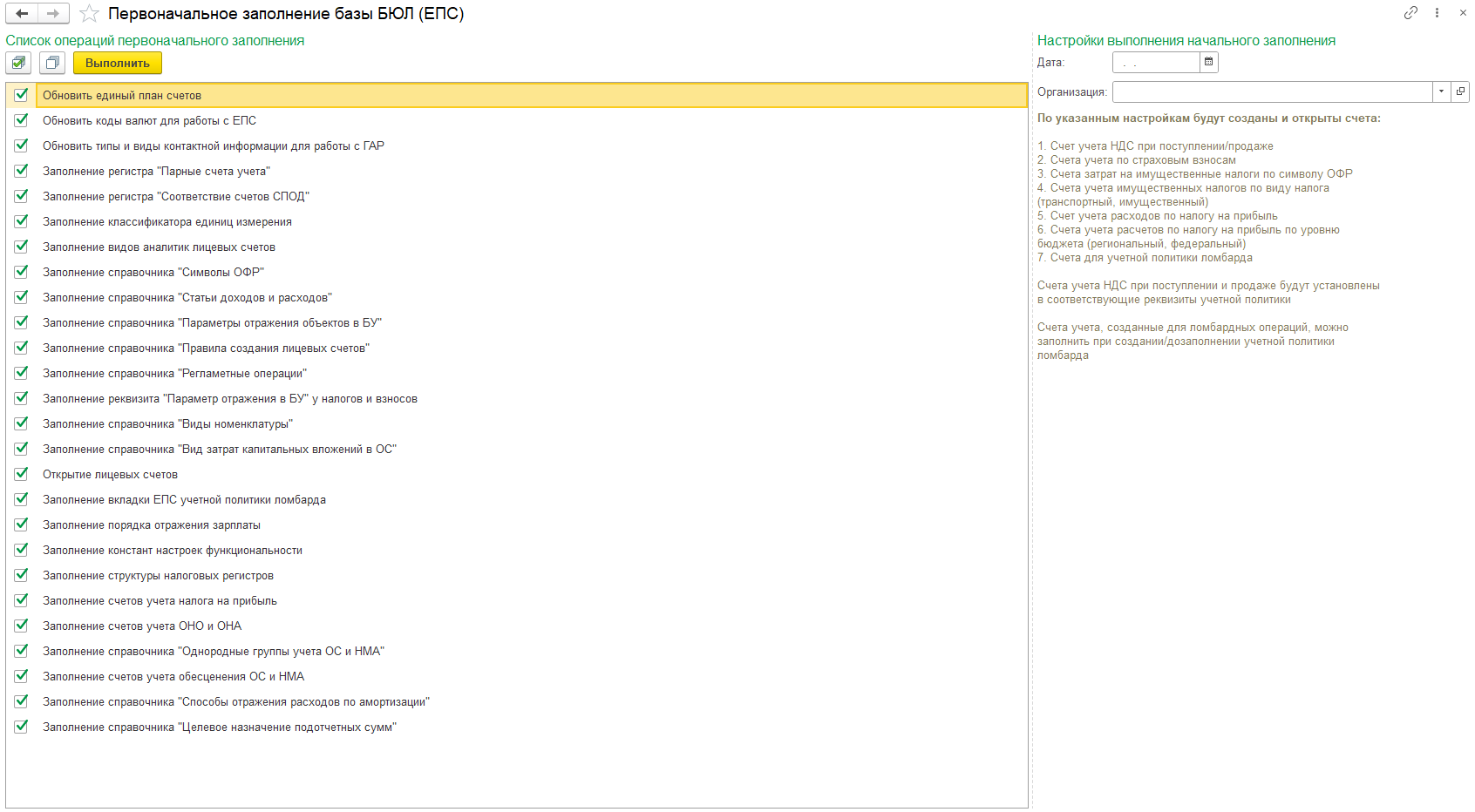Toggle checkbox for 'Правила создания лицевых счетов'
Screen dimensions: 1475x812
pyautogui.click(x=21, y=348)
